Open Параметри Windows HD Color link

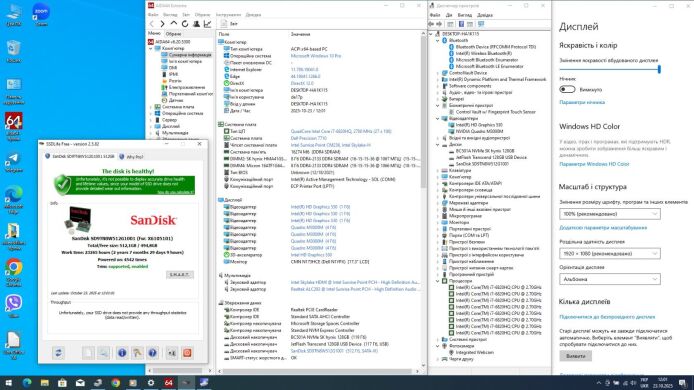pyautogui.click(x=594, y=164)
